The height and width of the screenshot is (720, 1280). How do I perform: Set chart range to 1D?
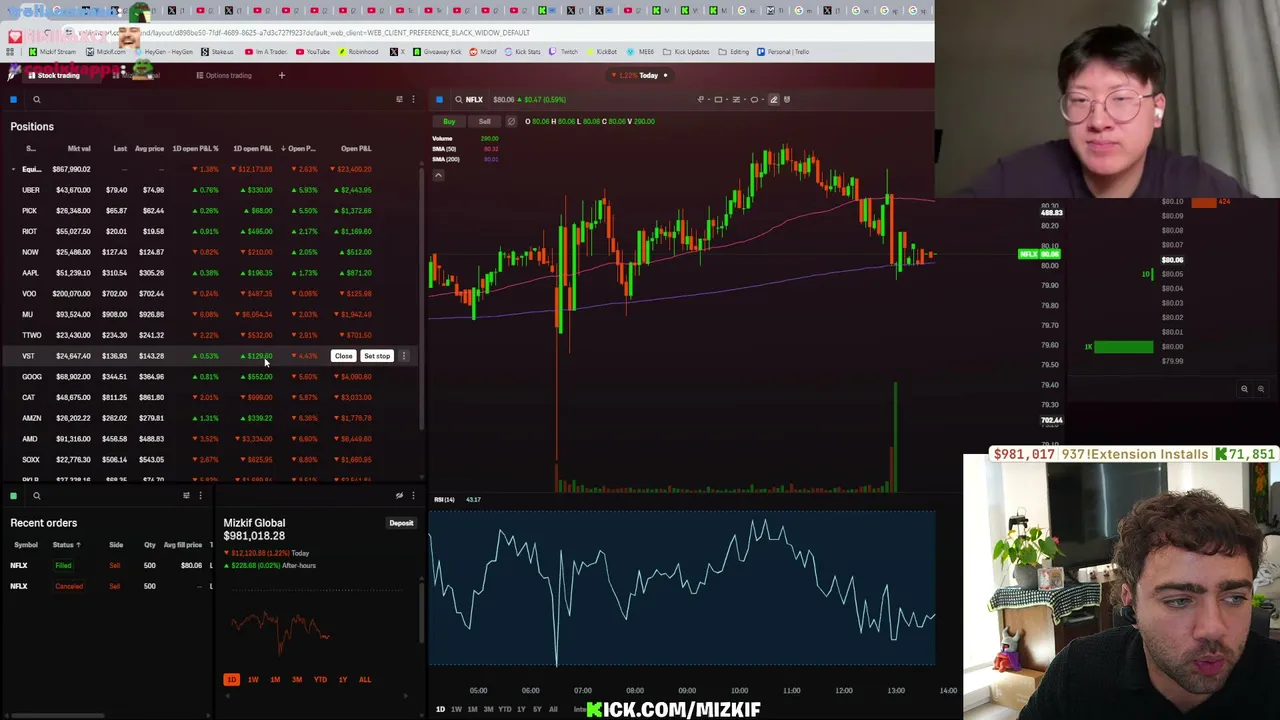[440, 710]
